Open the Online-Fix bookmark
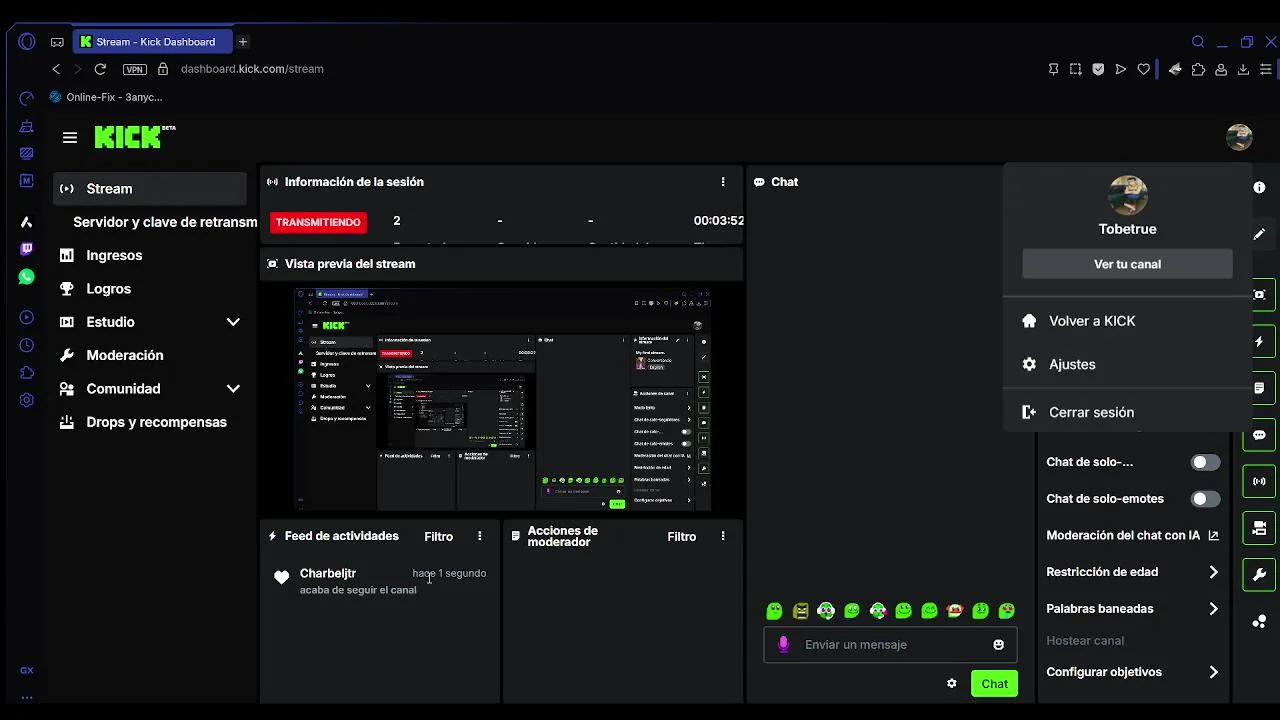 tap(106, 97)
